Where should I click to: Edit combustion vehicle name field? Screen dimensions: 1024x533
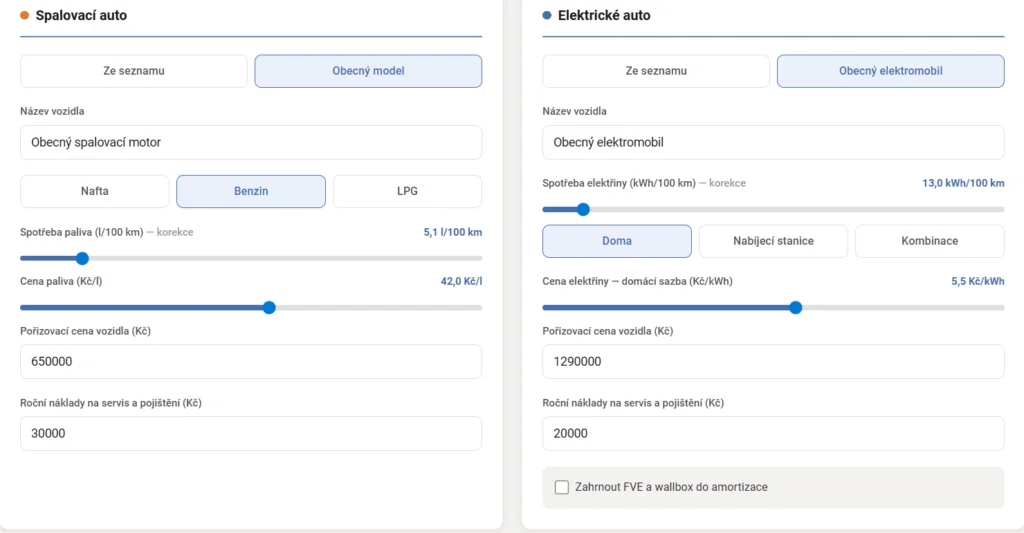pyautogui.click(x=251, y=142)
